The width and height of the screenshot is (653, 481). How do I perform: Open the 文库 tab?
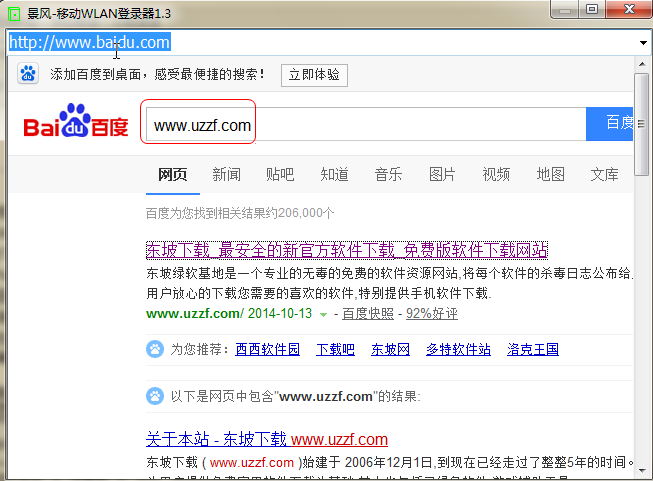click(x=604, y=174)
